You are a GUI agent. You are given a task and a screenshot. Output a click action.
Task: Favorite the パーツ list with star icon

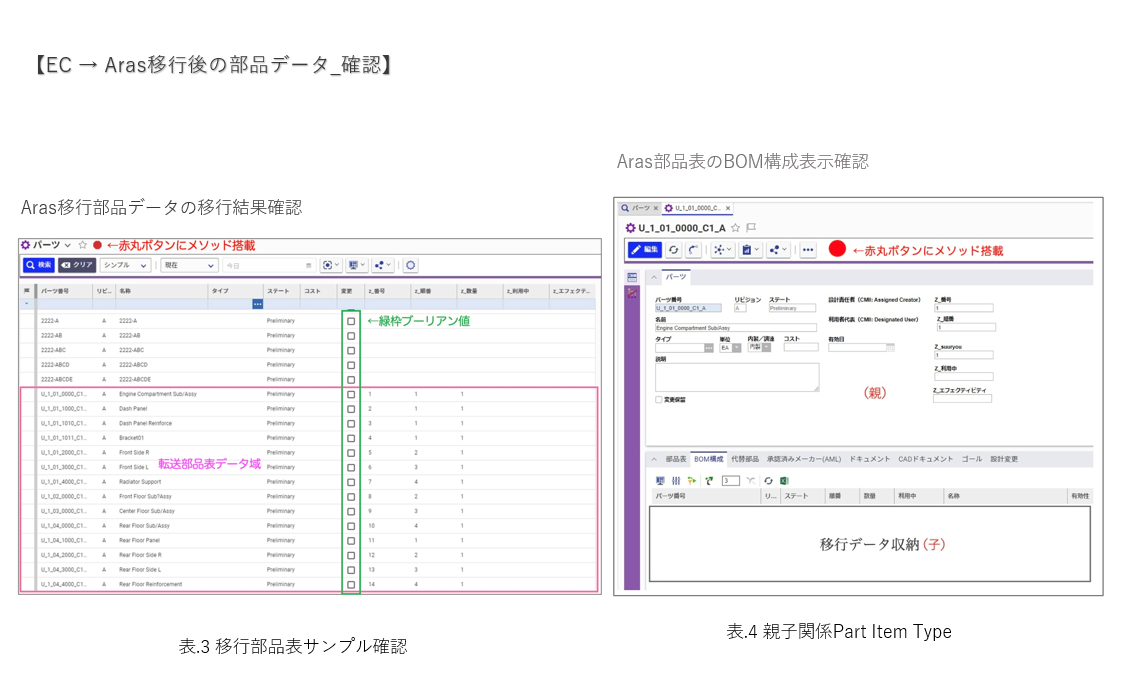point(83,245)
